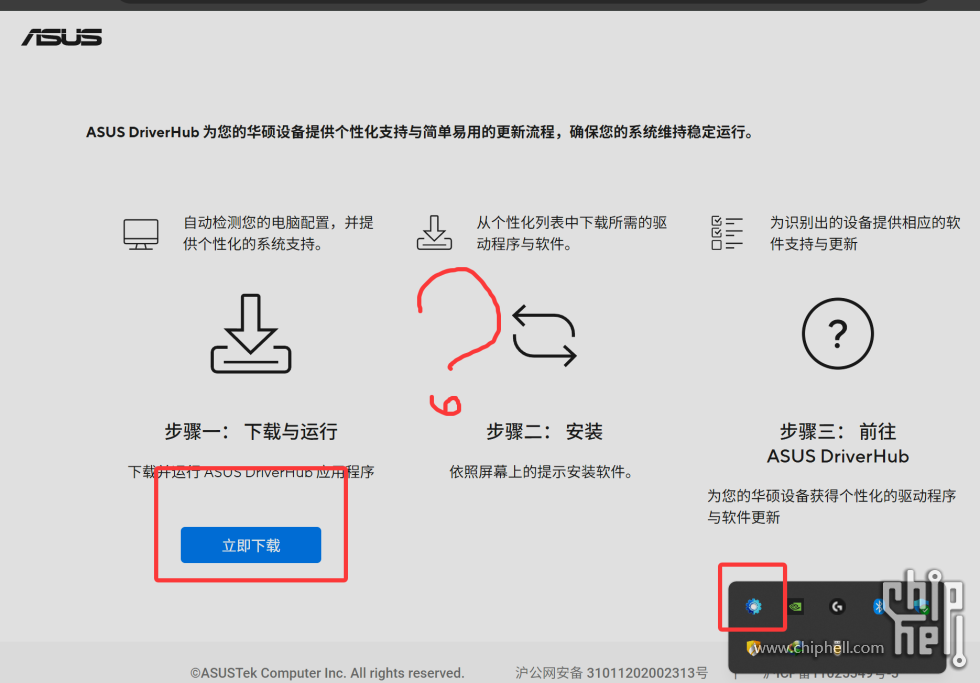
Task: Click the 立即下载 download button
Action: point(251,545)
